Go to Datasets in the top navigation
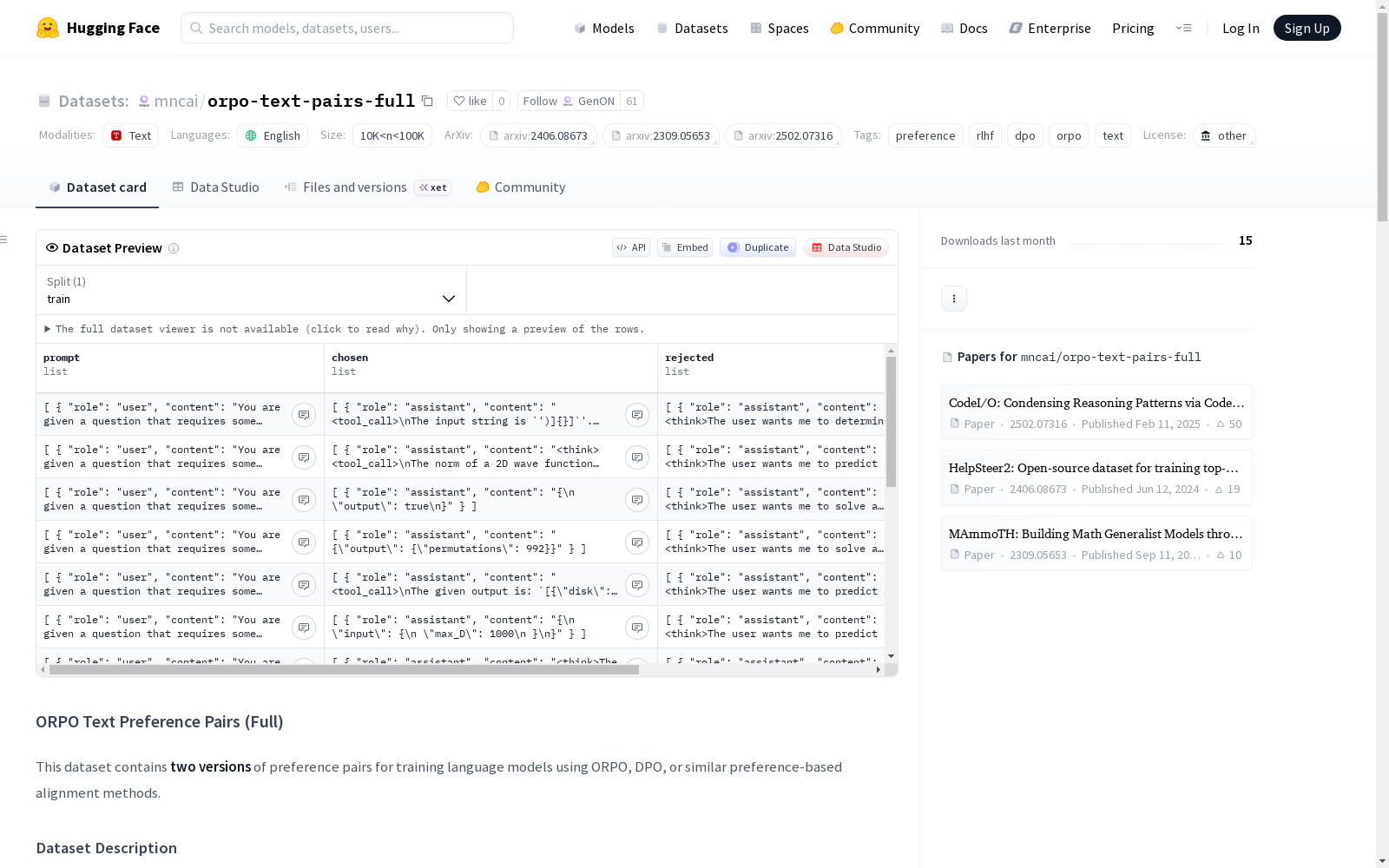 click(x=692, y=28)
